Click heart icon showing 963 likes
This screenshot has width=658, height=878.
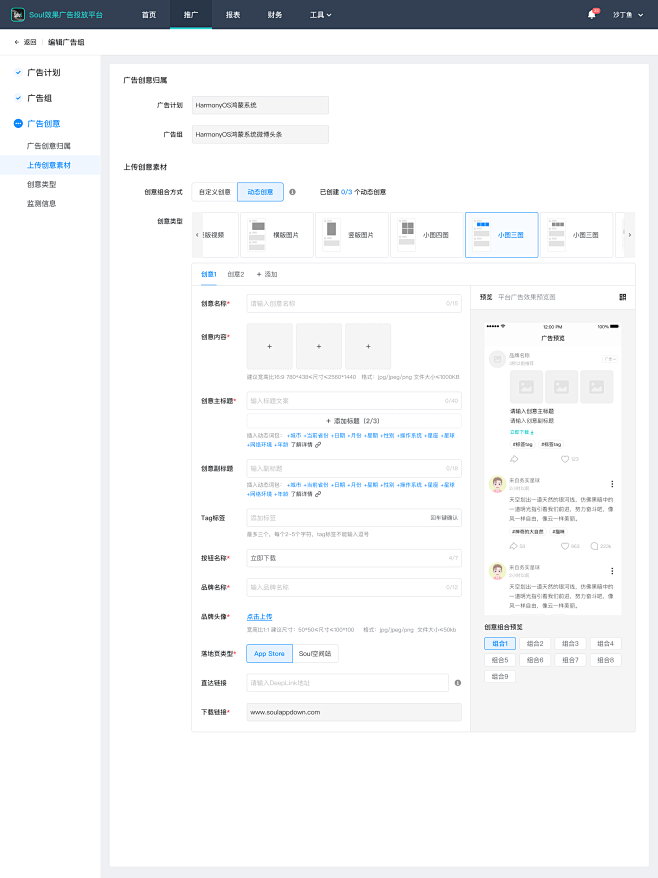pos(565,546)
